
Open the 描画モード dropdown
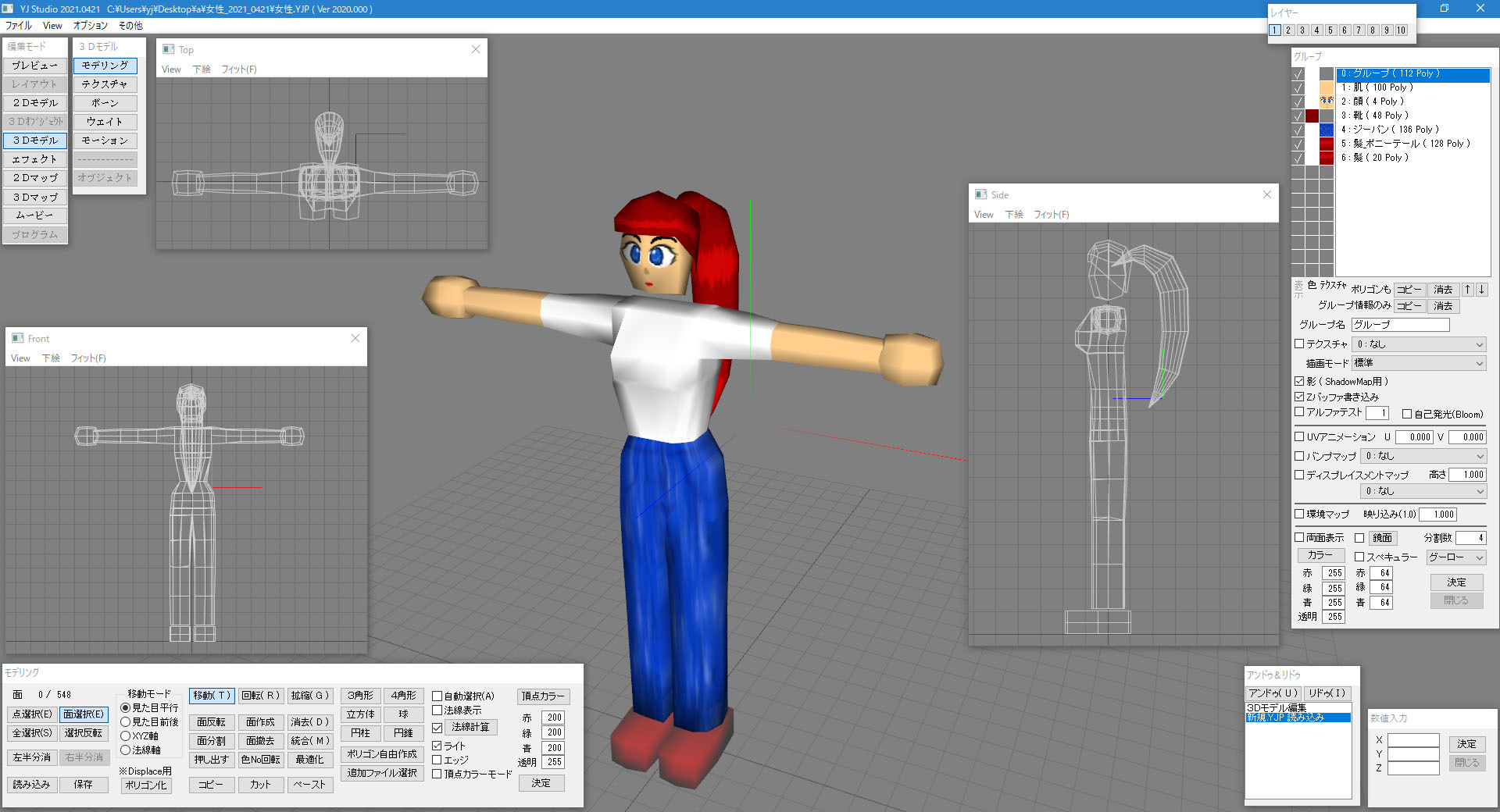point(1419,363)
